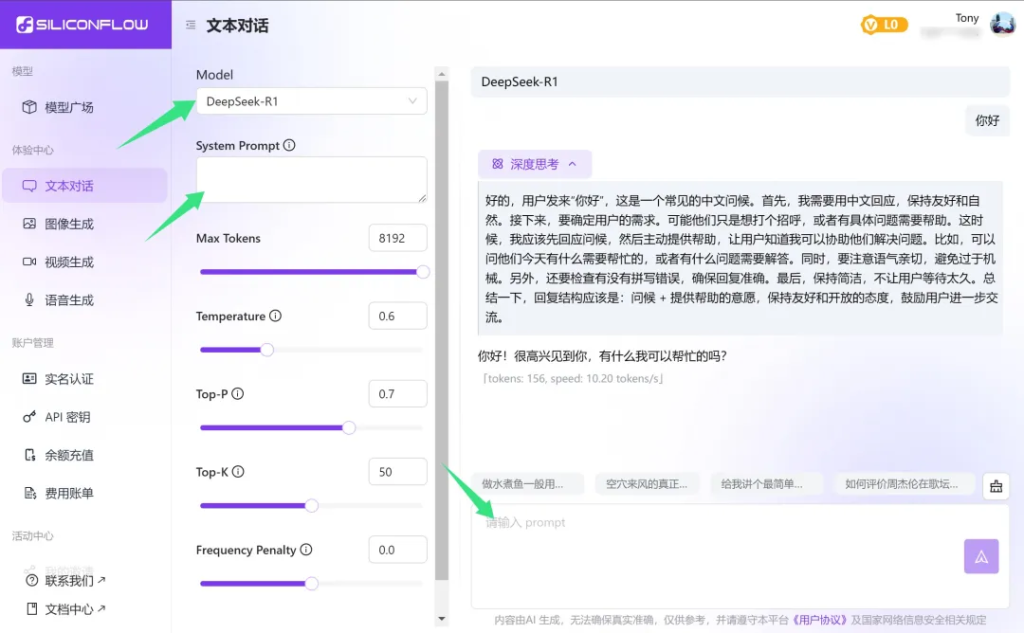Click the Top-P value field

click(x=398, y=394)
